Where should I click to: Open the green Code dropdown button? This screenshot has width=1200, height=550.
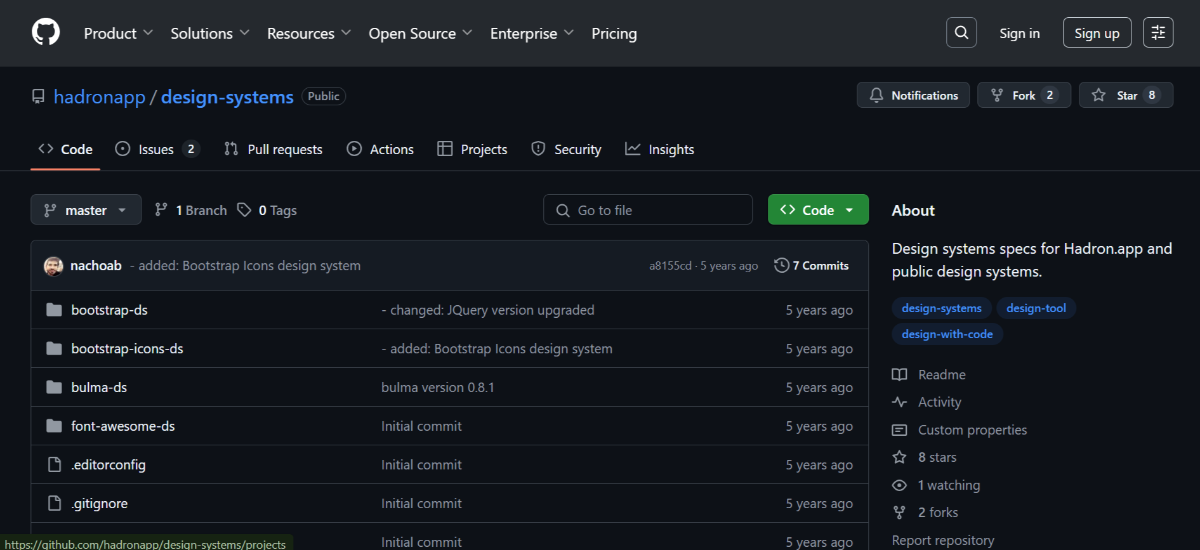(x=818, y=210)
